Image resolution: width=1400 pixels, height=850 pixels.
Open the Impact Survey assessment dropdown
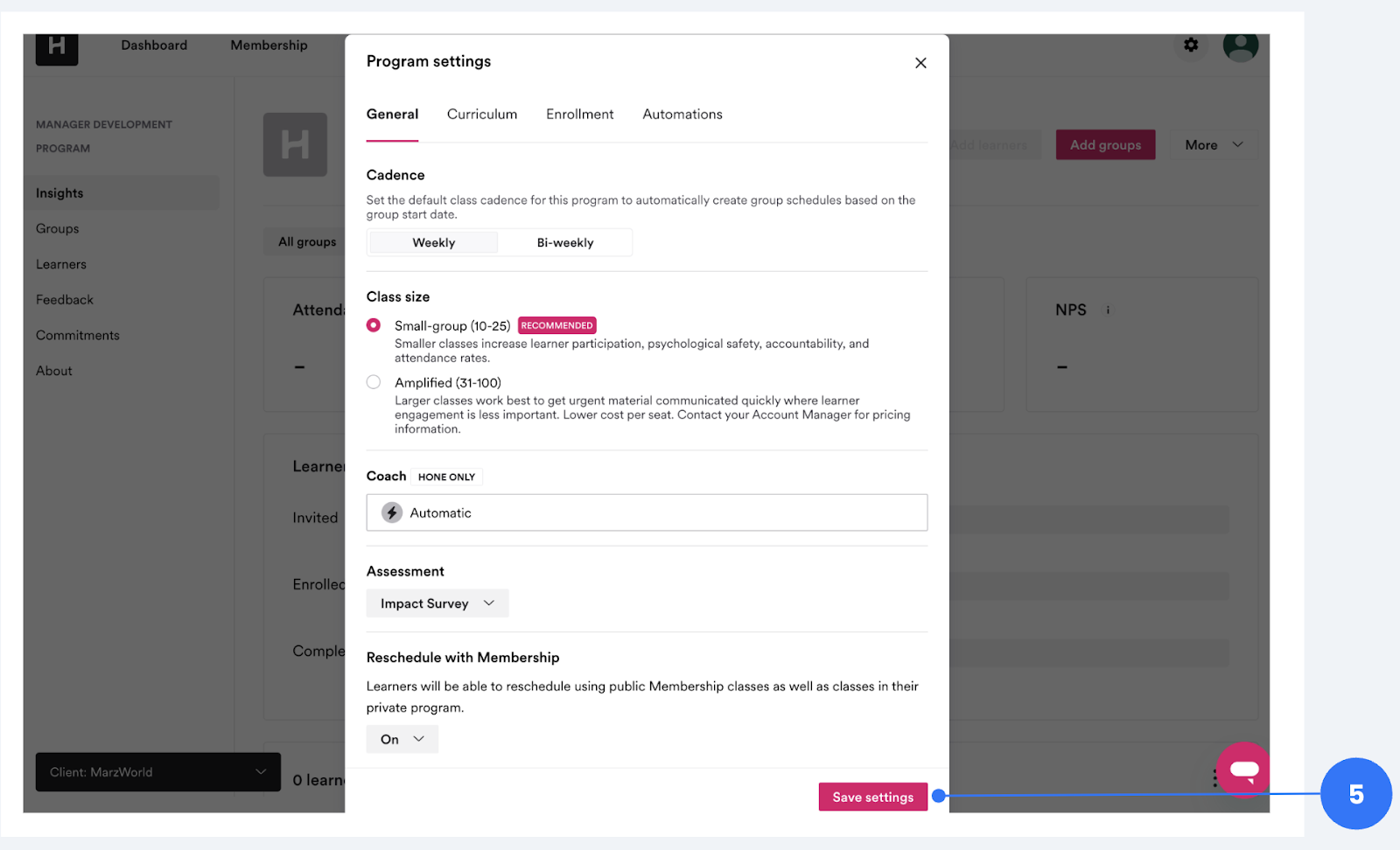point(437,603)
